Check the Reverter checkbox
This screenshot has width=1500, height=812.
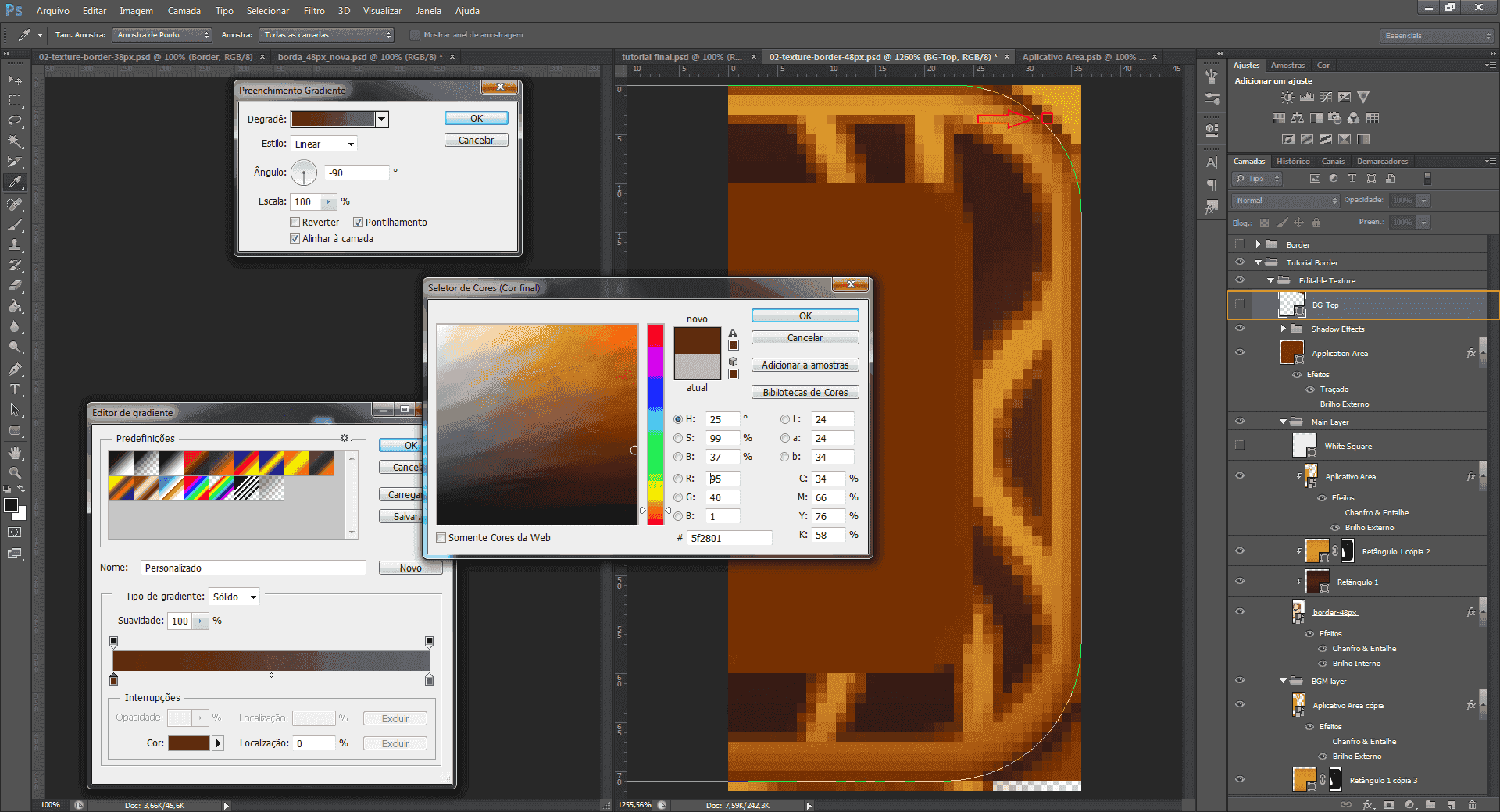point(295,223)
